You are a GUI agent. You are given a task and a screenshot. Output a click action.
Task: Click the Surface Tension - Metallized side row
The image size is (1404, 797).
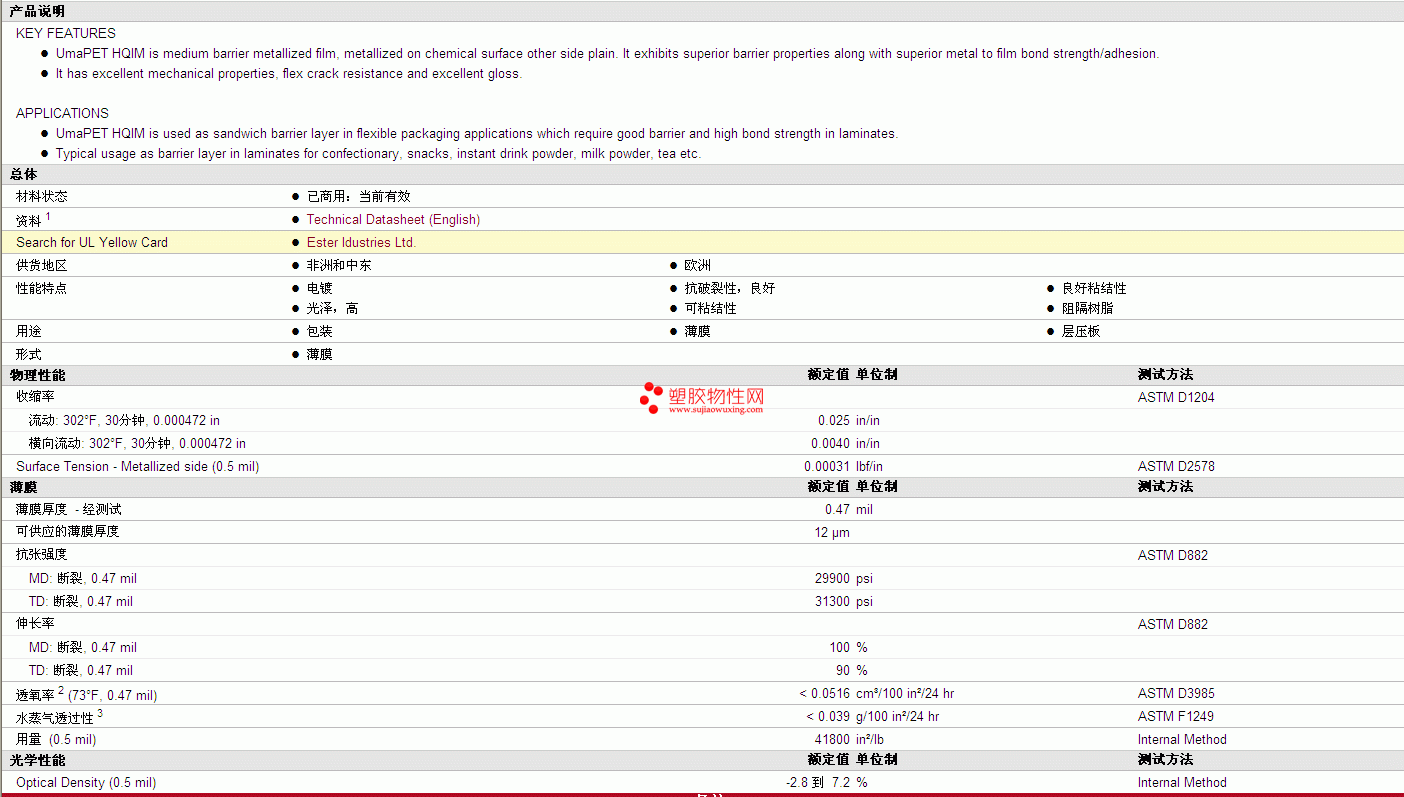click(x=702, y=467)
